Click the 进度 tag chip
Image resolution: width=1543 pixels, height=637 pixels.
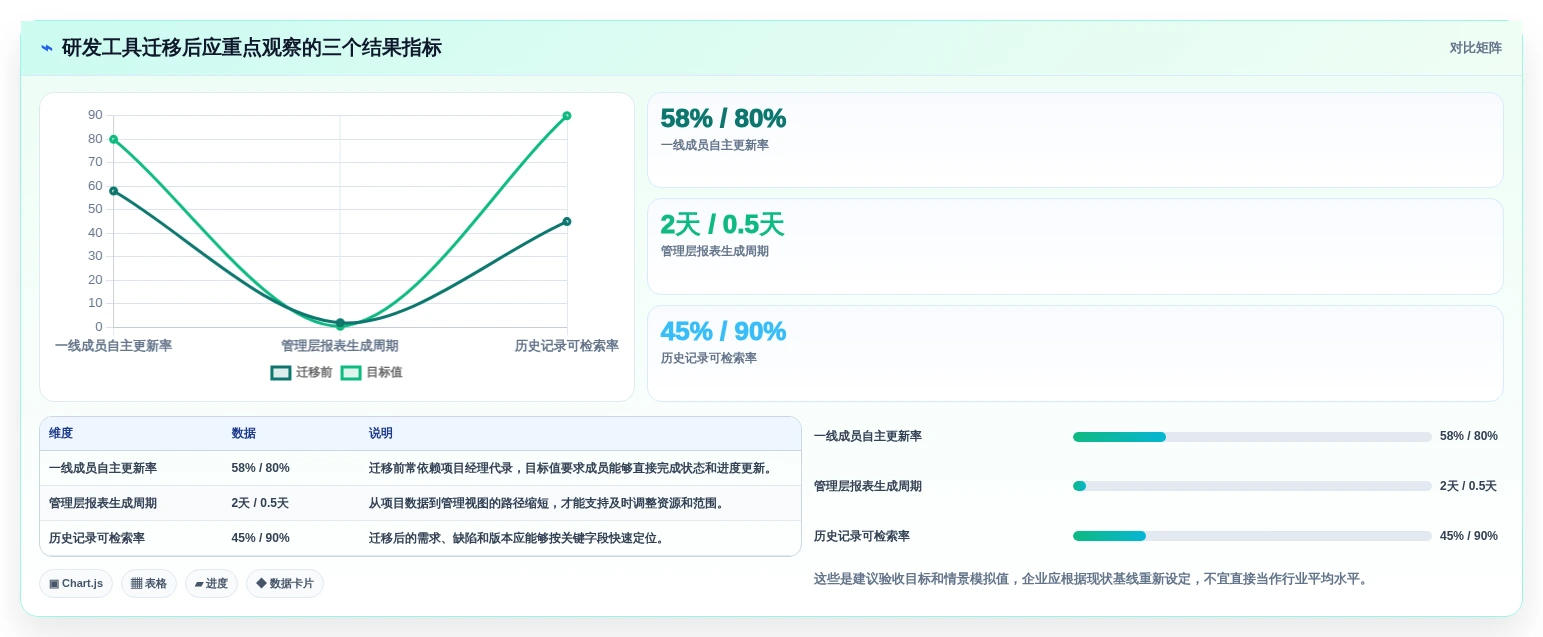click(211, 583)
